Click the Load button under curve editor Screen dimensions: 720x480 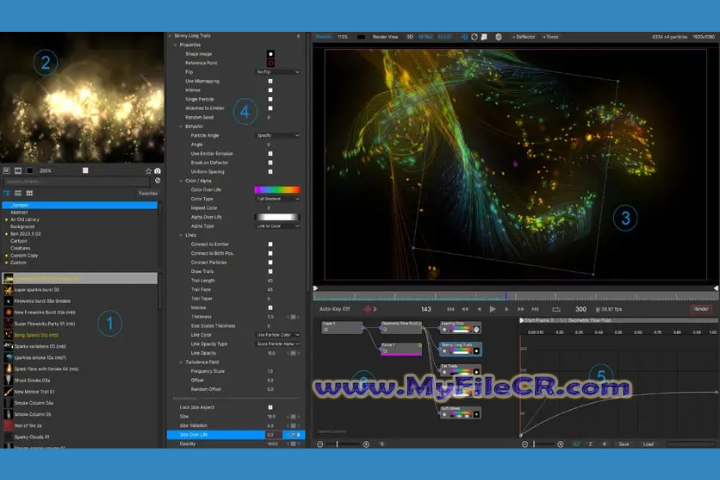(x=648, y=444)
